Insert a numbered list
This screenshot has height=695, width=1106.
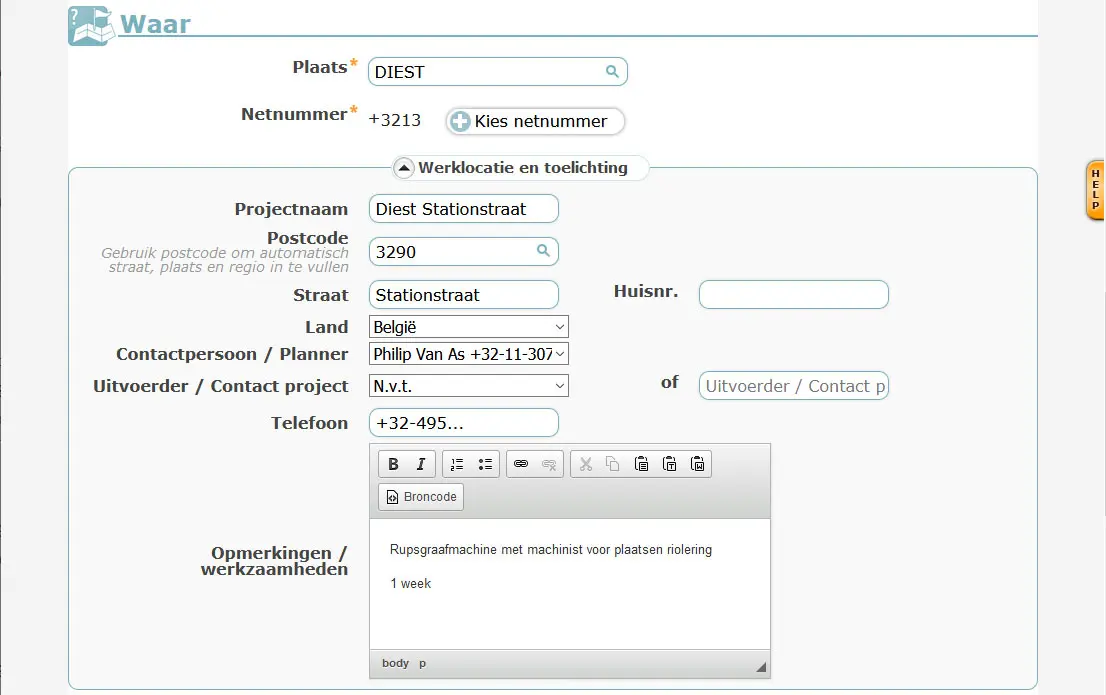(457, 464)
